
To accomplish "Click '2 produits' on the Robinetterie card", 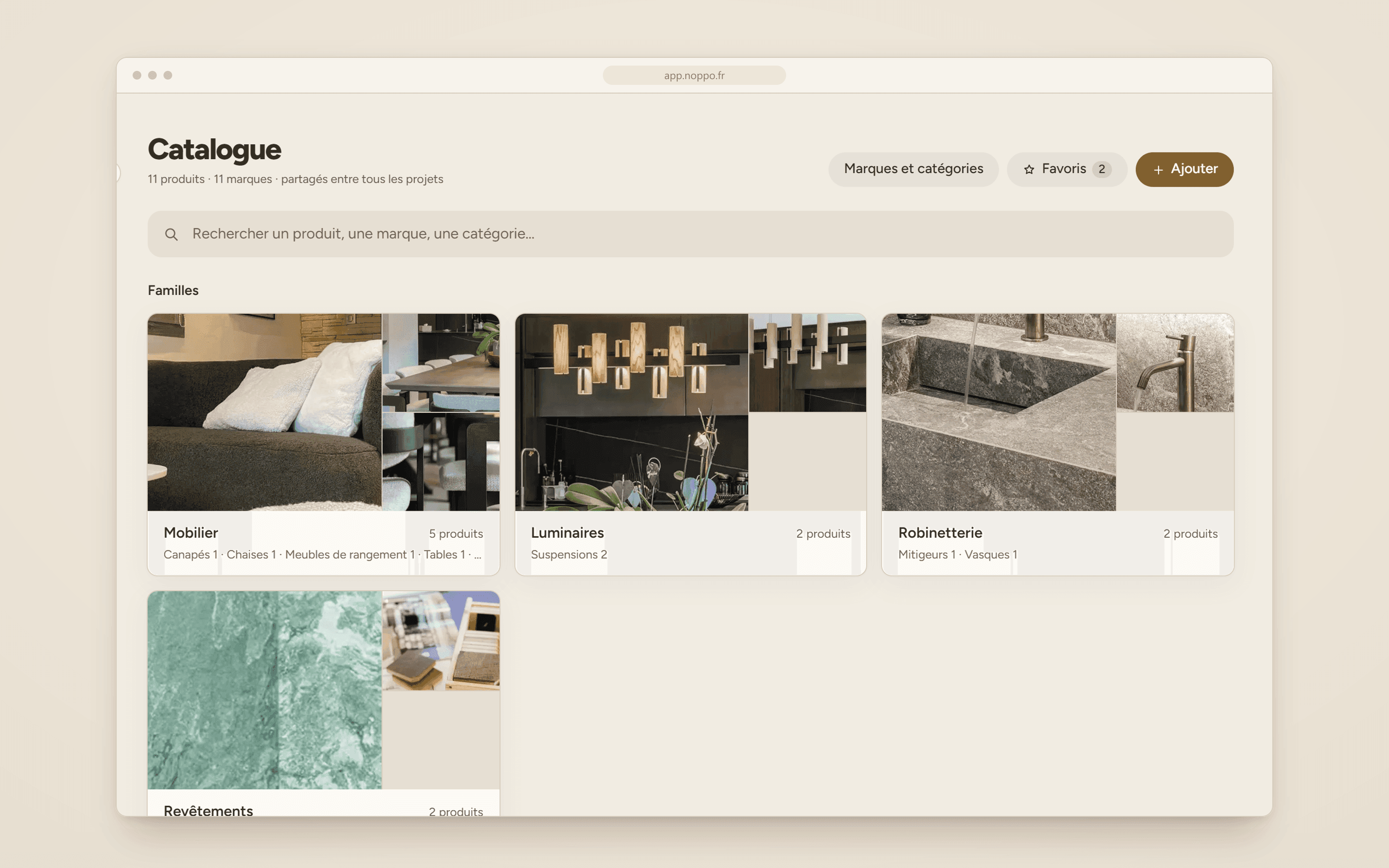I will (x=1190, y=533).
